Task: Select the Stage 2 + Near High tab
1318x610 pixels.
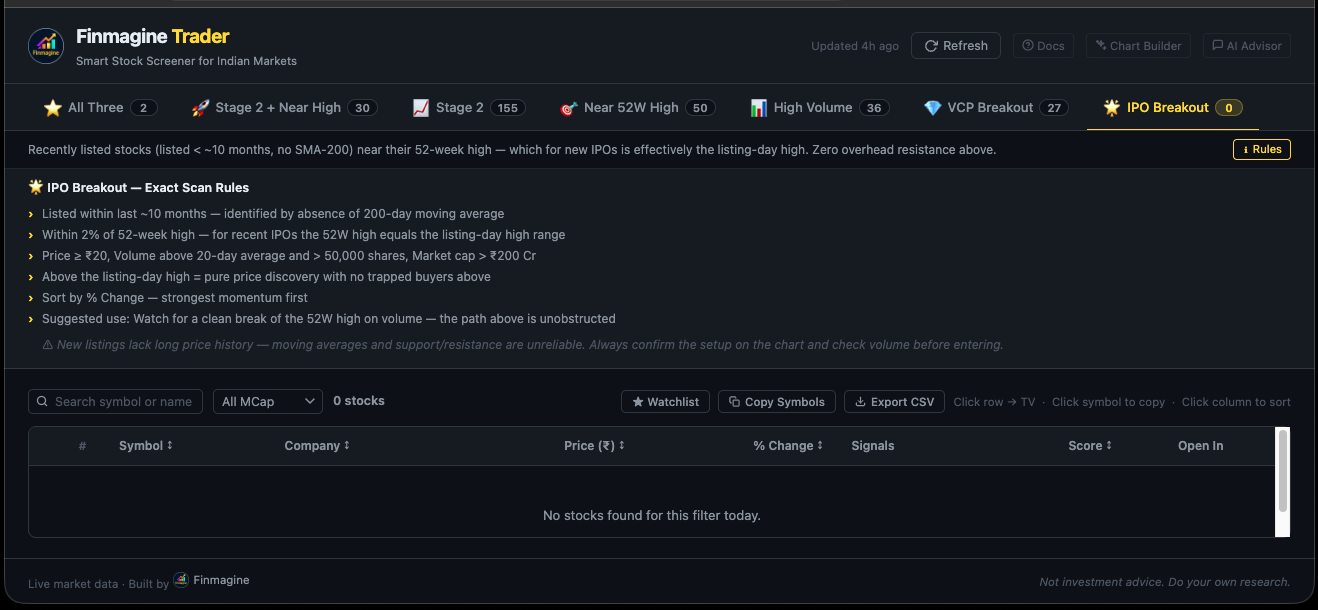Action: click(282, 108)
